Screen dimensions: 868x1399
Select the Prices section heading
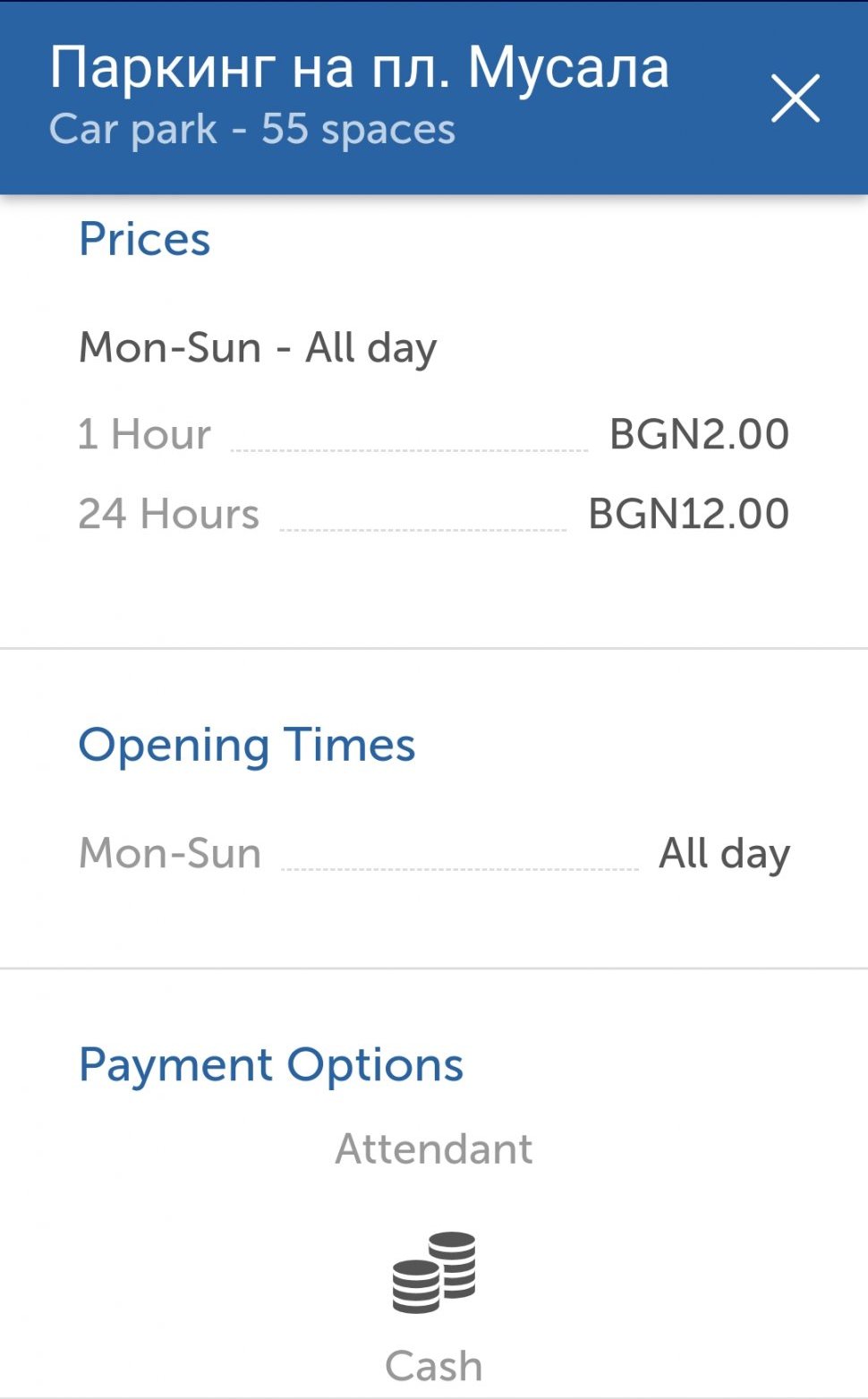[x=145, y=239]
